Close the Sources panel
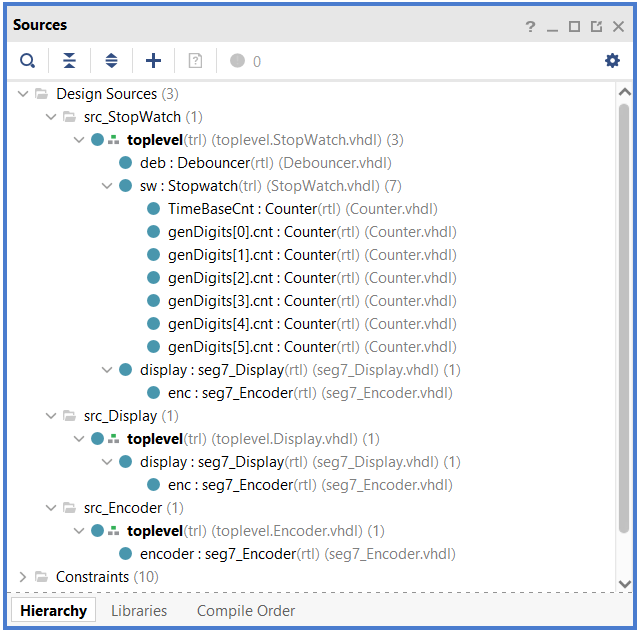Image resolution: width=642 pixels, height=638 pixels. (618, 27)
